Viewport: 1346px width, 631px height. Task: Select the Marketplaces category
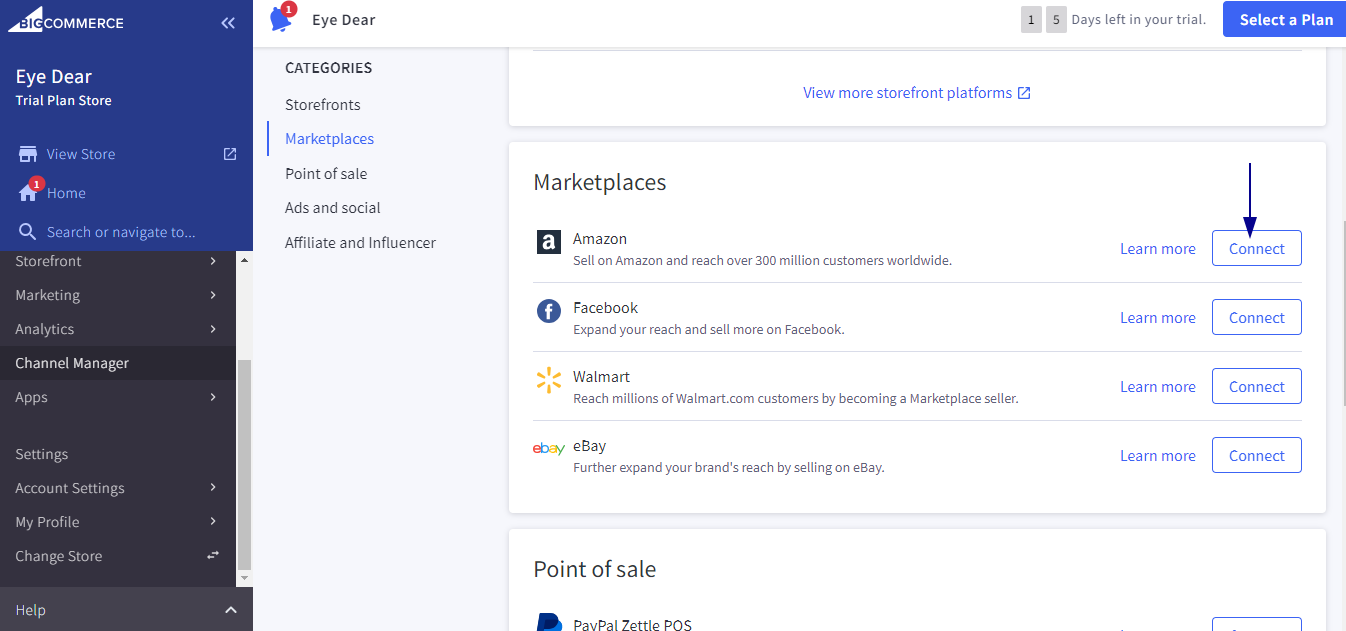pos(330,139)
